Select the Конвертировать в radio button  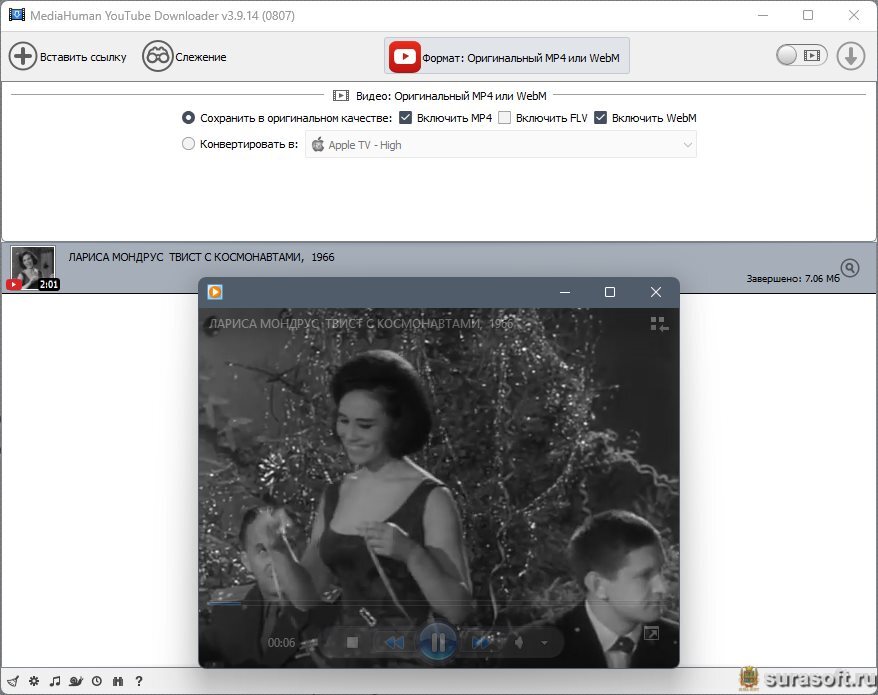pyautogui.click(x=188, y=144)
